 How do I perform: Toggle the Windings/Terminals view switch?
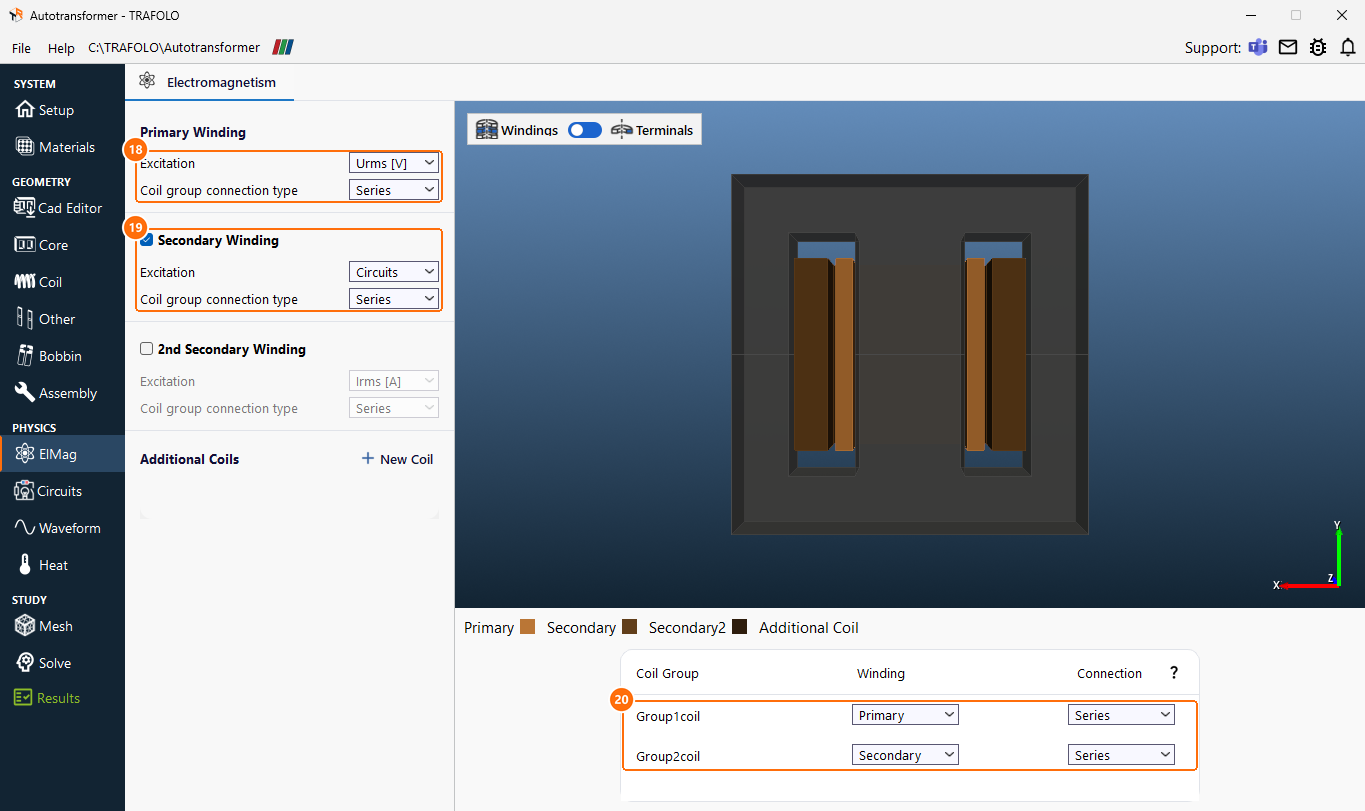click(x=585, y=130)
